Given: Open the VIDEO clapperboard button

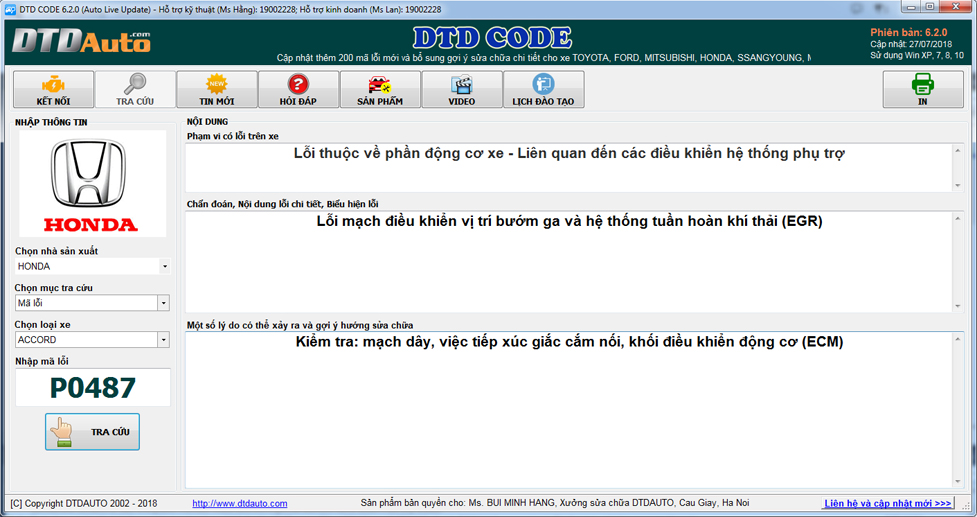Looking at the screenshot, I should [462, 90].
